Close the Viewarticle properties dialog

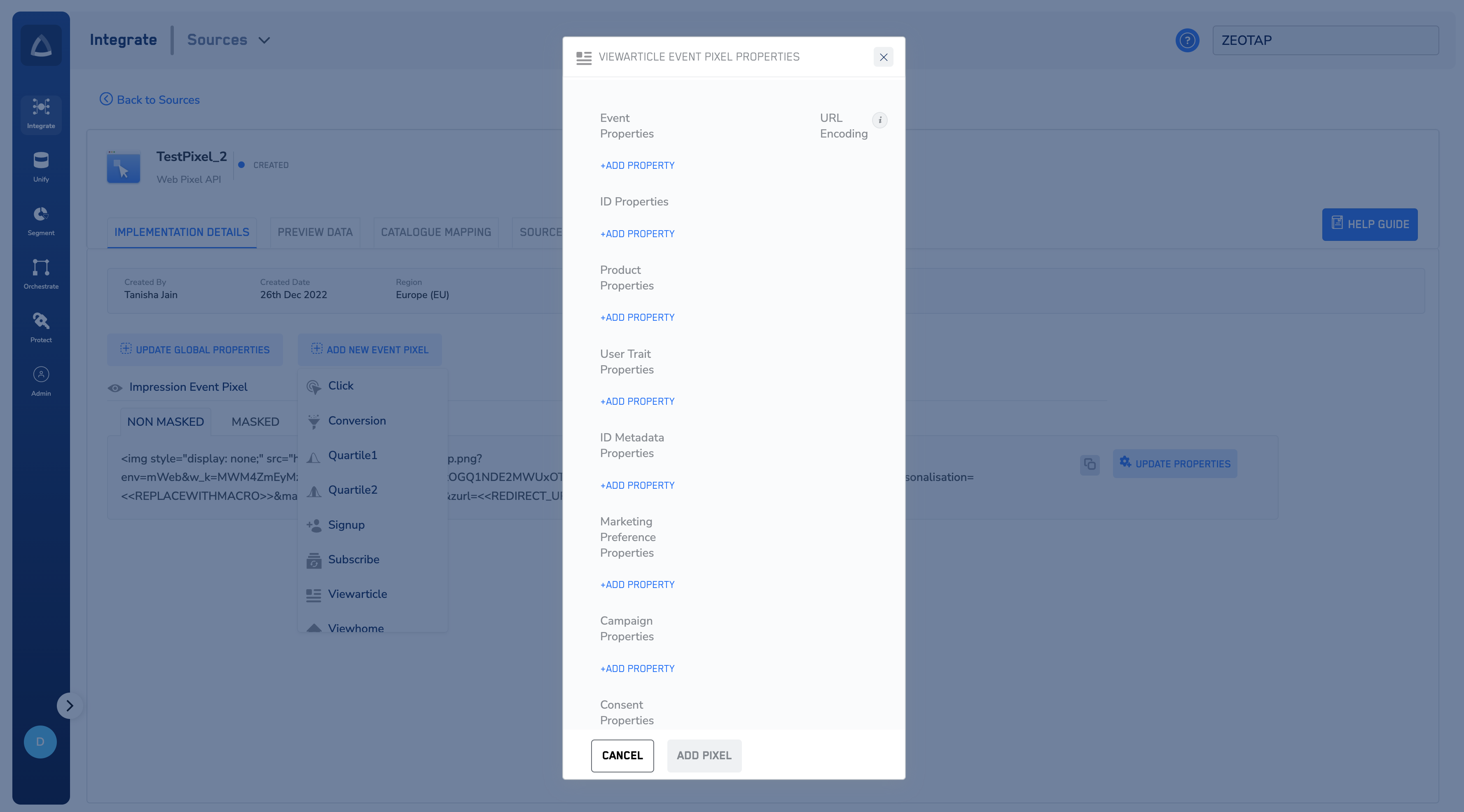click(x=883, y=57)
